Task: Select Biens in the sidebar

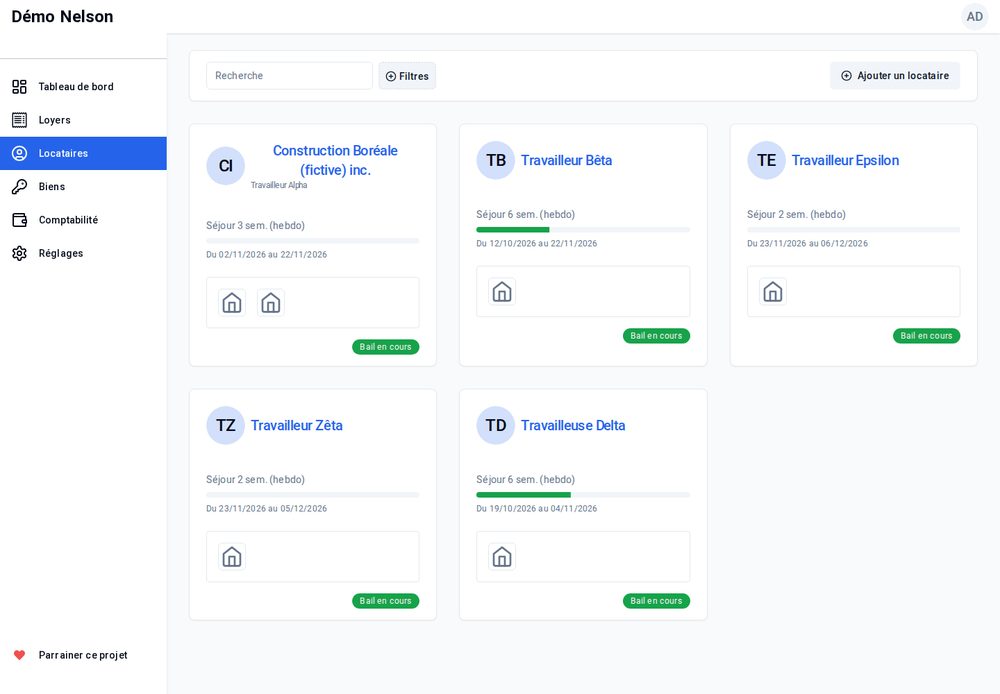Action: (x=84, y=186)
